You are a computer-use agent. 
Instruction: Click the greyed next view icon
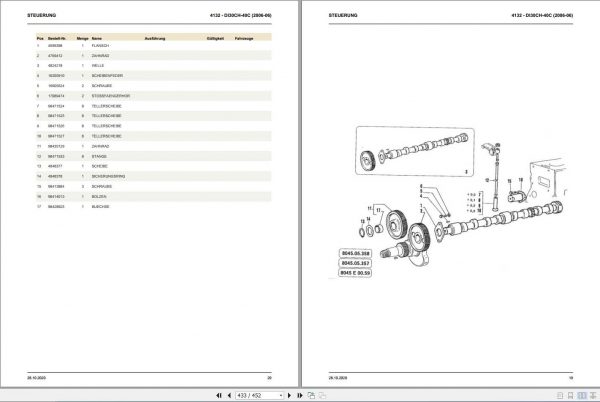(323, 395)
